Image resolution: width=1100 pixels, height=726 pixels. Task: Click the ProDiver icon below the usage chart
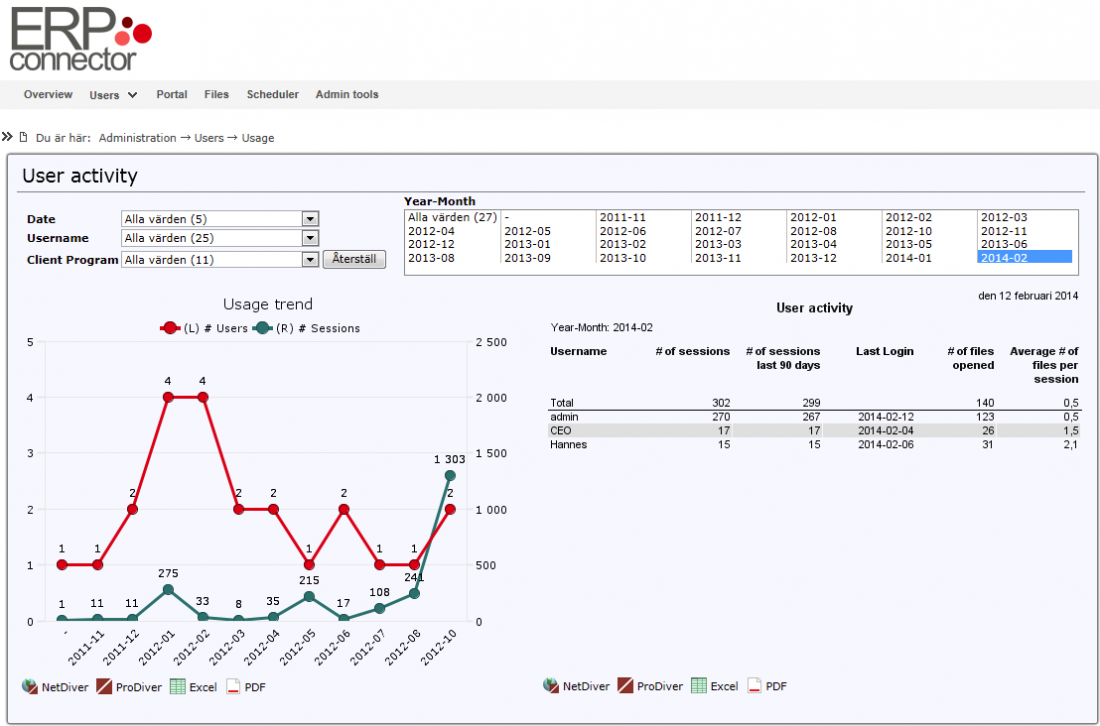pos(104,687)
